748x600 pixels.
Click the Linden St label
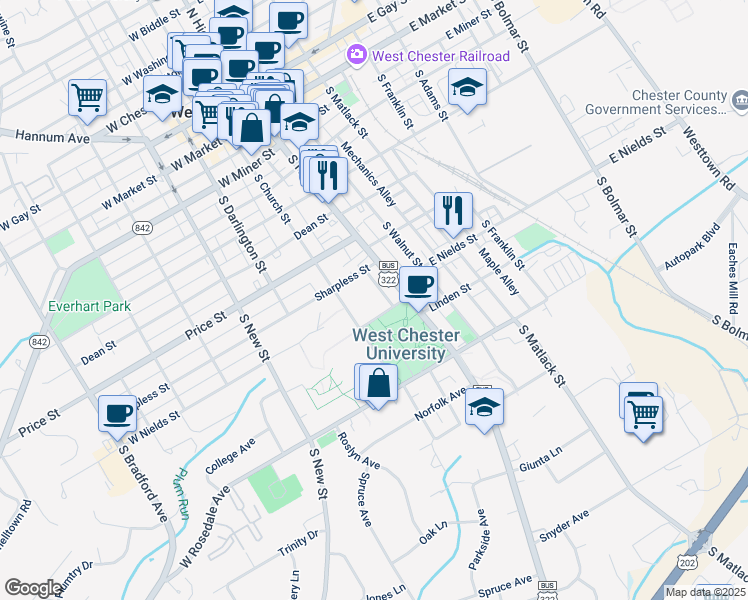click(x=450, y=298)
